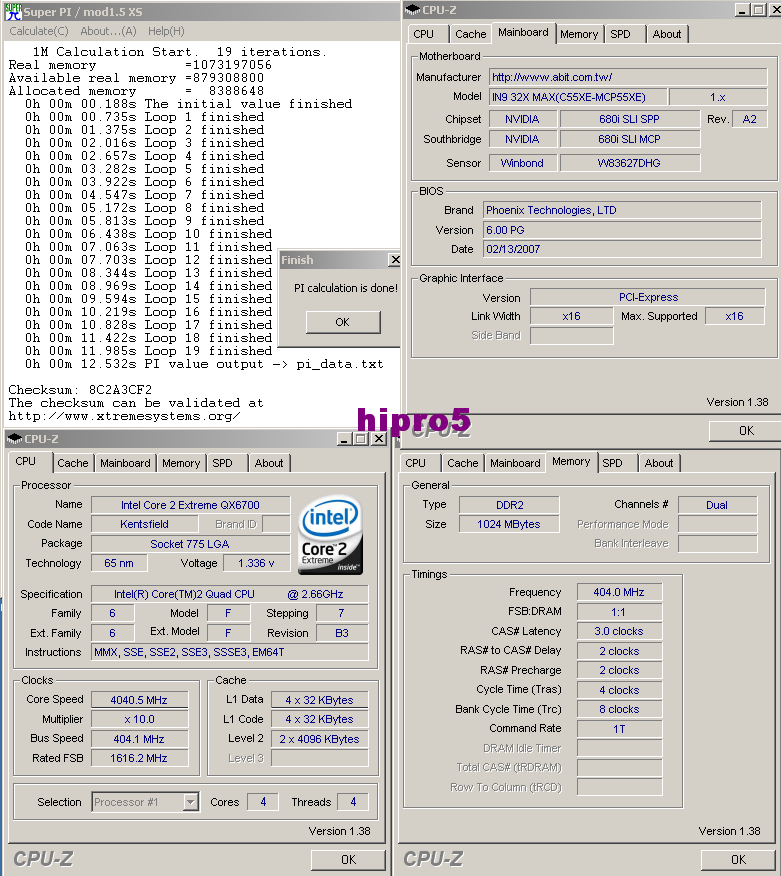781x876 pixels.
Task: Click the Link Width value x16
Action: [x=571, y=316]
